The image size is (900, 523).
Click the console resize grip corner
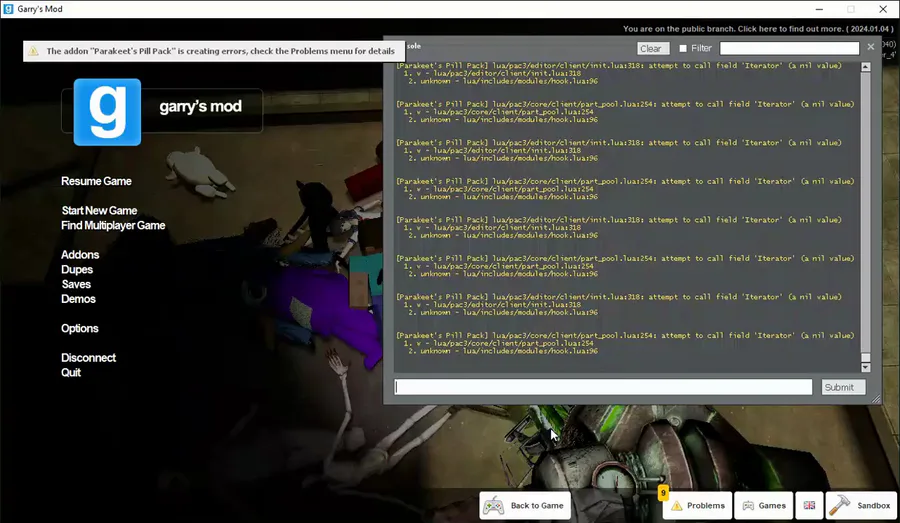coord(875,399)
